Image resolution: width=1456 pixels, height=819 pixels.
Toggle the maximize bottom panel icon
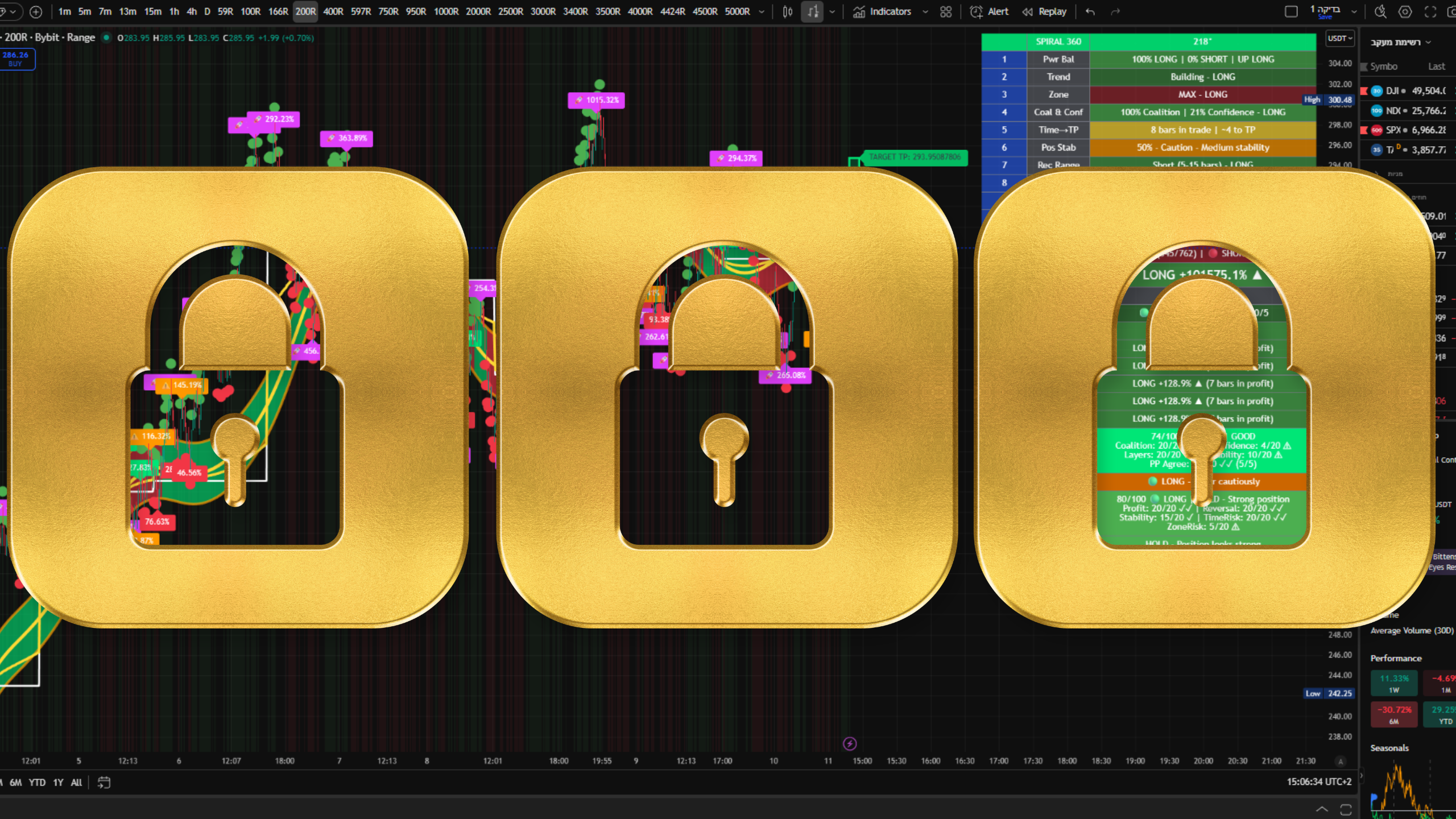click(x=1346, y=809)
